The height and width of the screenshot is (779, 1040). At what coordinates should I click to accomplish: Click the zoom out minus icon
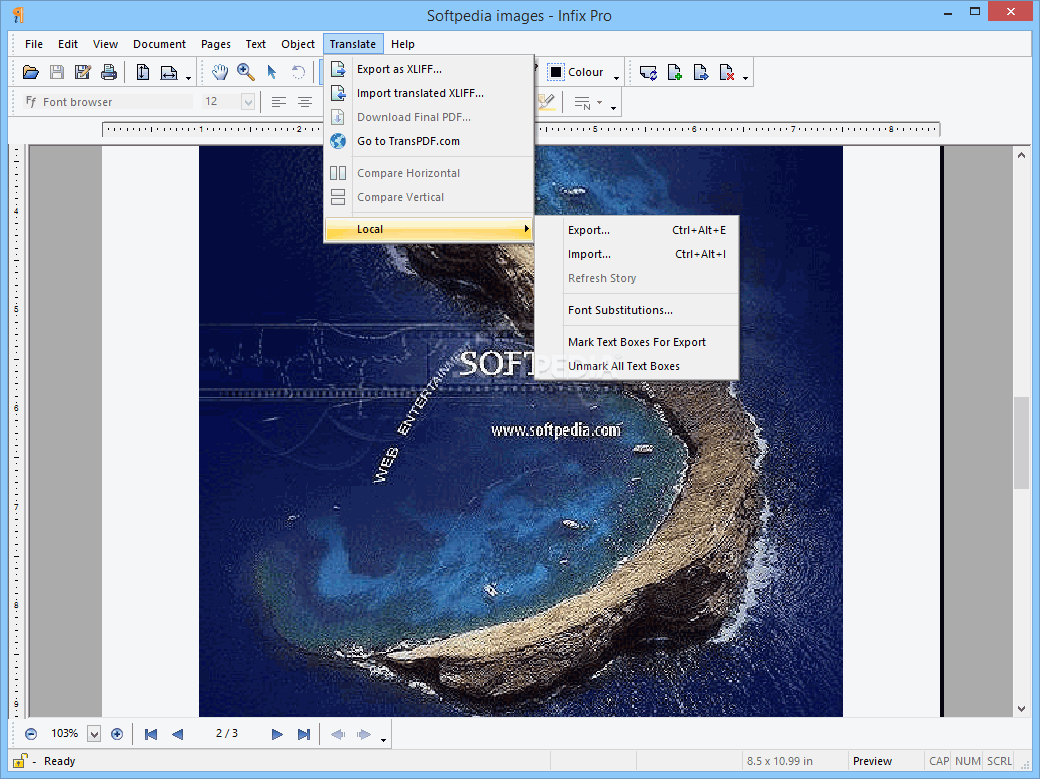[31, 734]
